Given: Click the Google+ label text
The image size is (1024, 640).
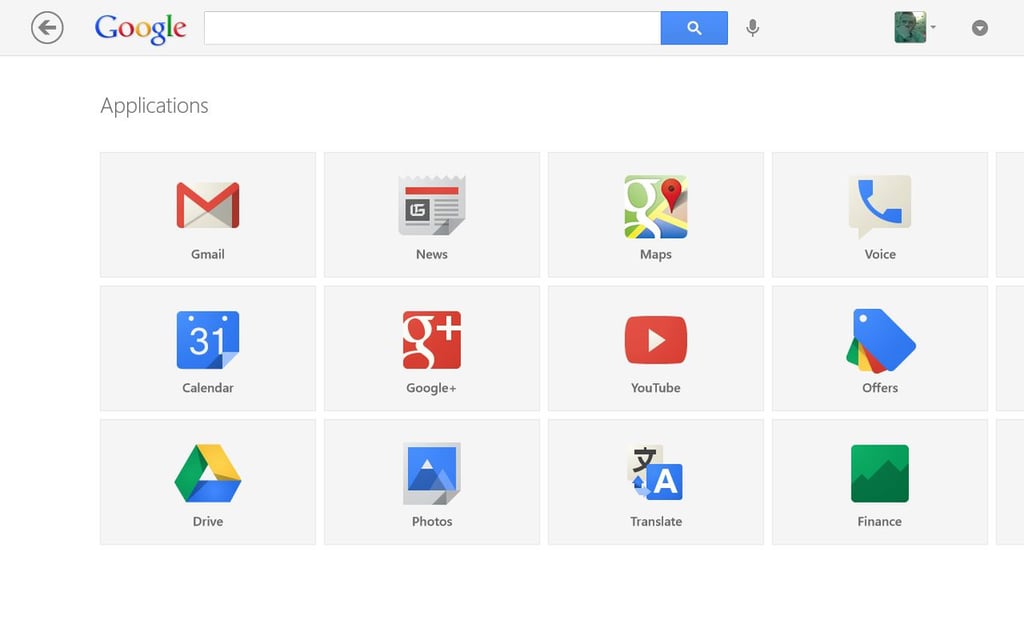Looking at the screenshot, I should 431,388.
